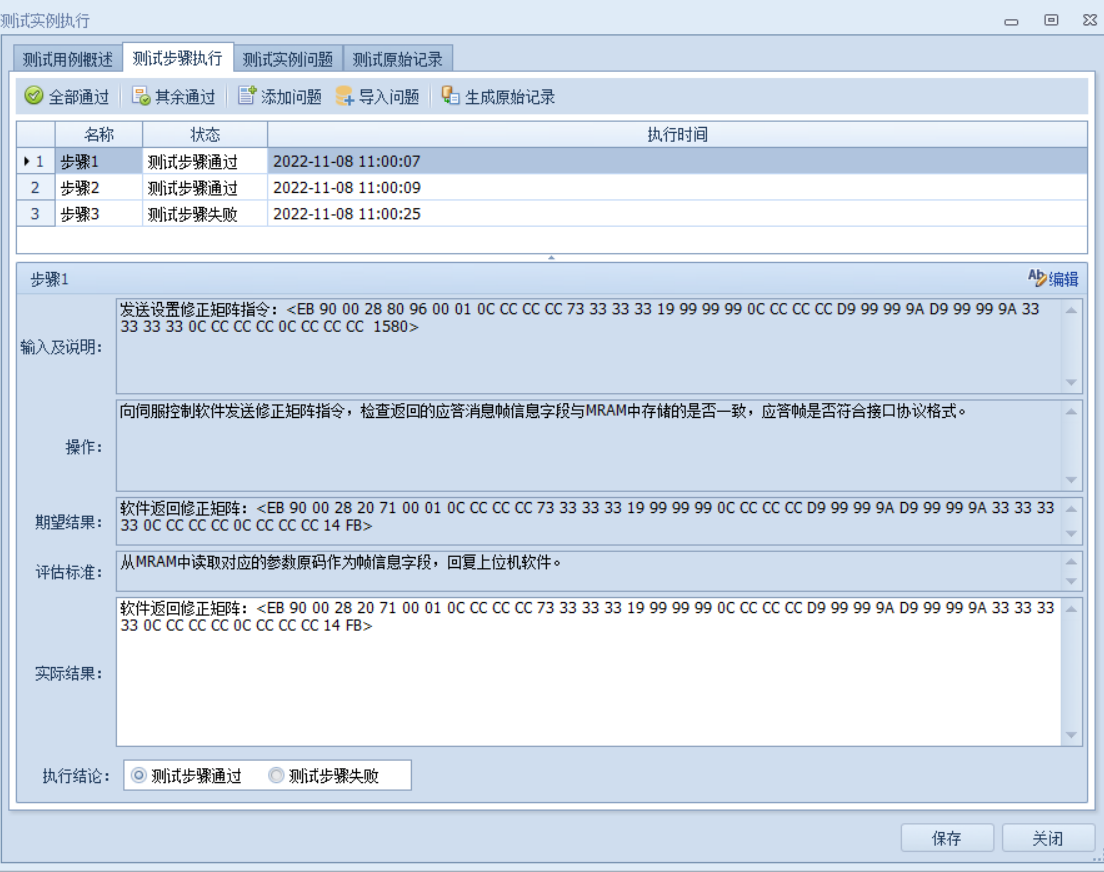Screen dimensions: 1104x872
Task: Click the down arrow of 输入及说明 scrollbar
Action: 1071,382
